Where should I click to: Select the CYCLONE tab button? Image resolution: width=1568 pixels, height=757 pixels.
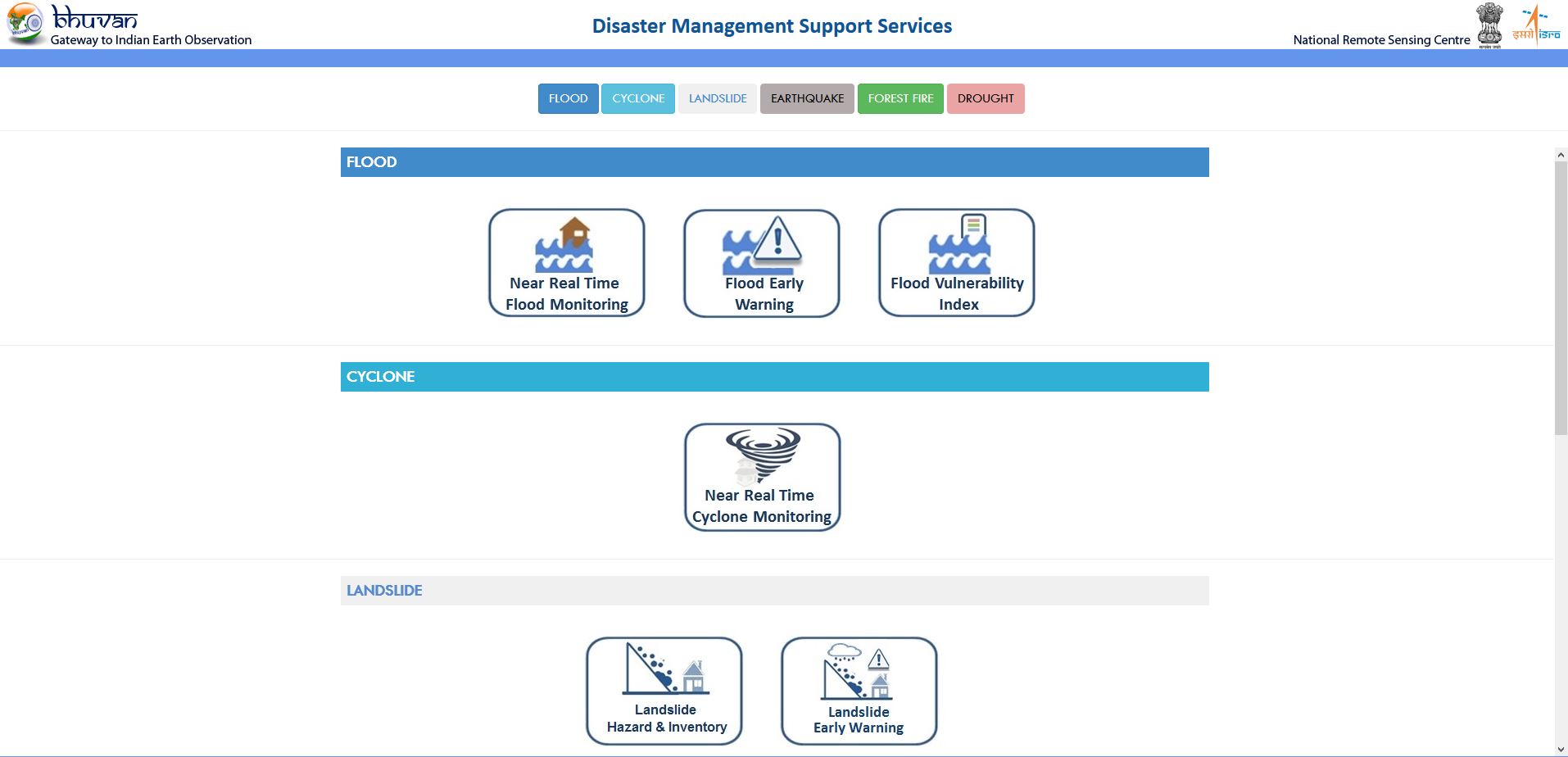637,98
